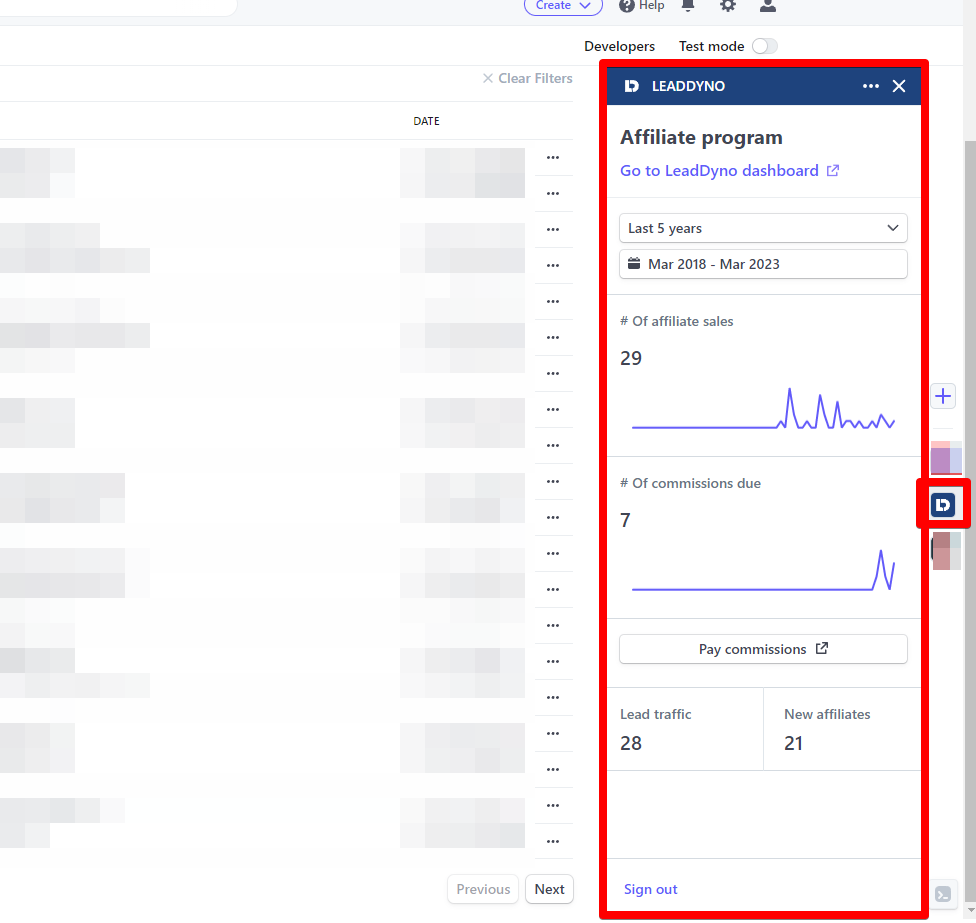976x923 pixels.
Task: Click the New affiliates label
Action: [827, 715]
